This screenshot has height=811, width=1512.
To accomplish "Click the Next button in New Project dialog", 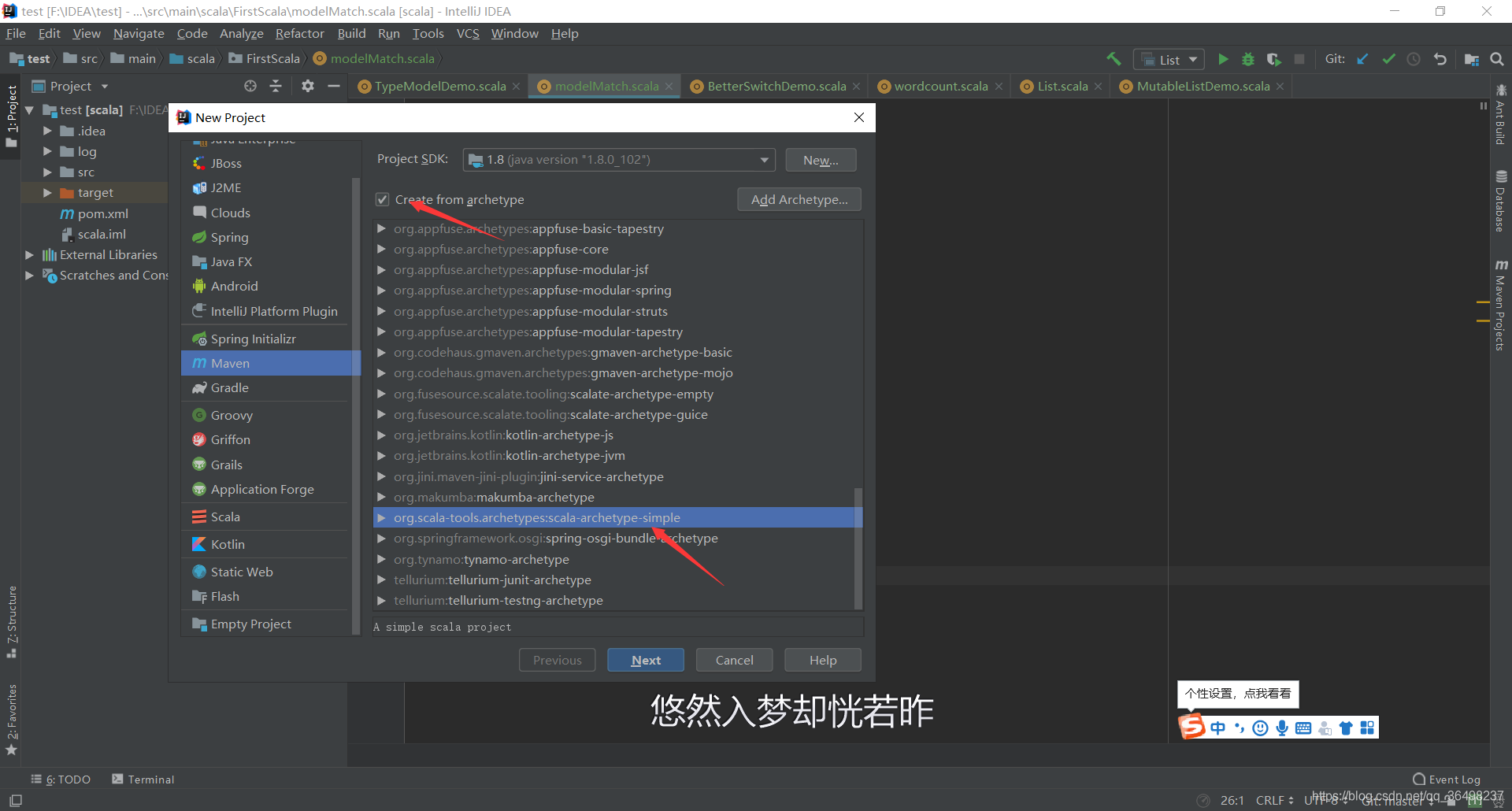I will (x=645, y=660).
